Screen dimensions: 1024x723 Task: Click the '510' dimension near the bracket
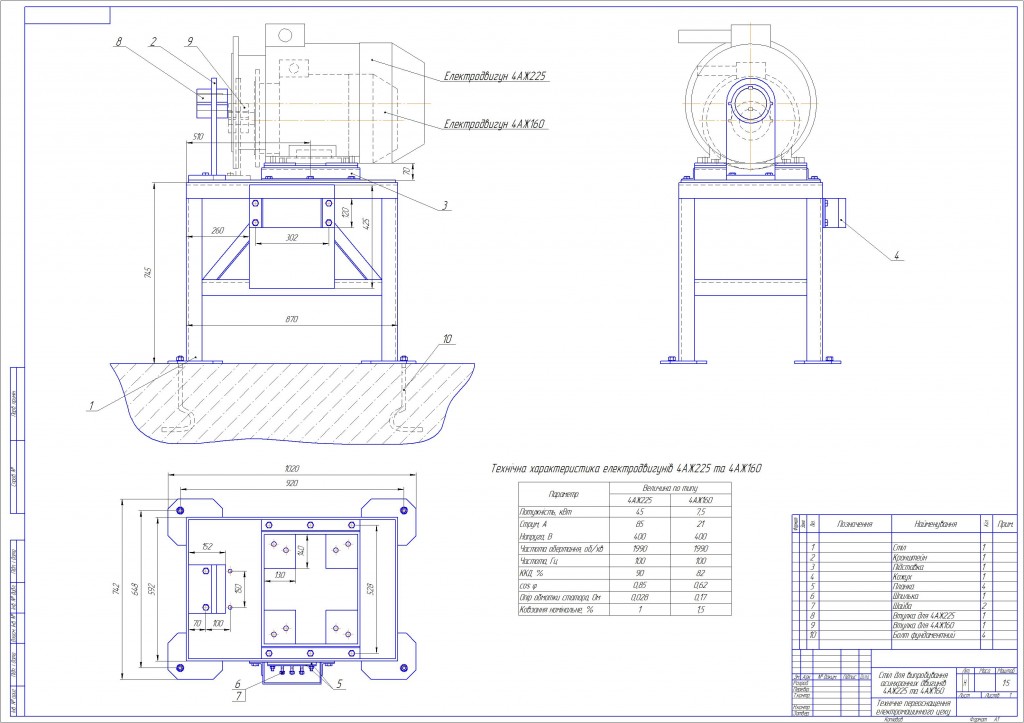(x=198, y=137)
